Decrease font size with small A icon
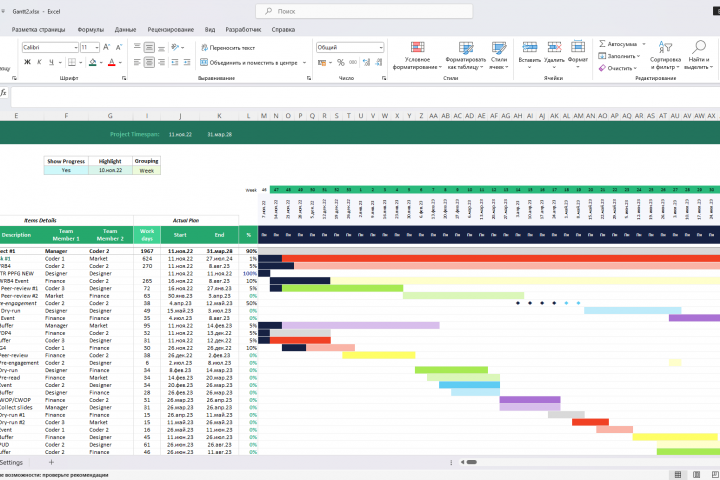The width and height of the screenshot is (720, 480). [118, 47]
